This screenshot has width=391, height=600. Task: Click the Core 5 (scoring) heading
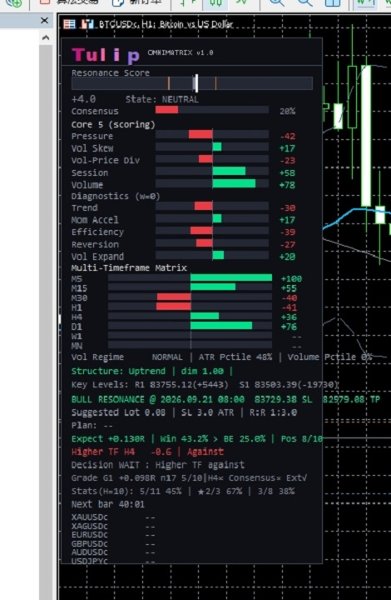click(113, 124)
